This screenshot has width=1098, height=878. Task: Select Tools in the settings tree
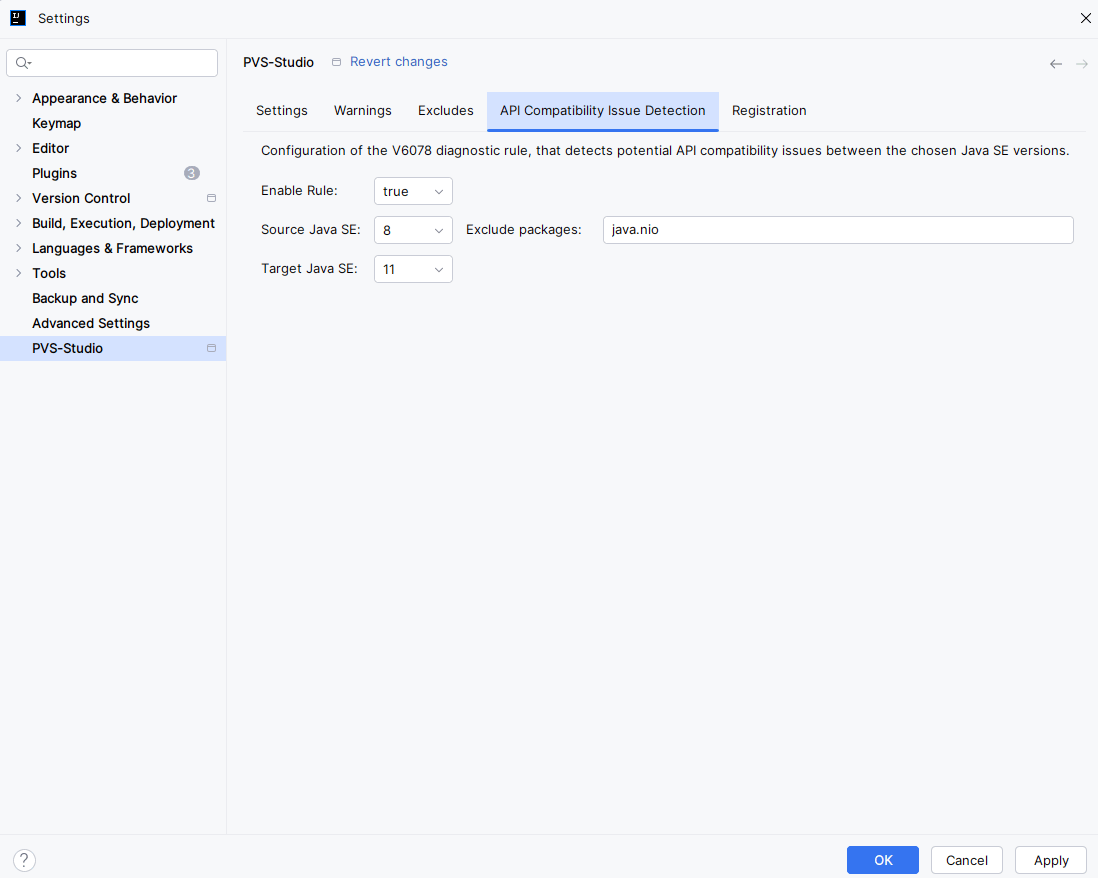(113, 273)
